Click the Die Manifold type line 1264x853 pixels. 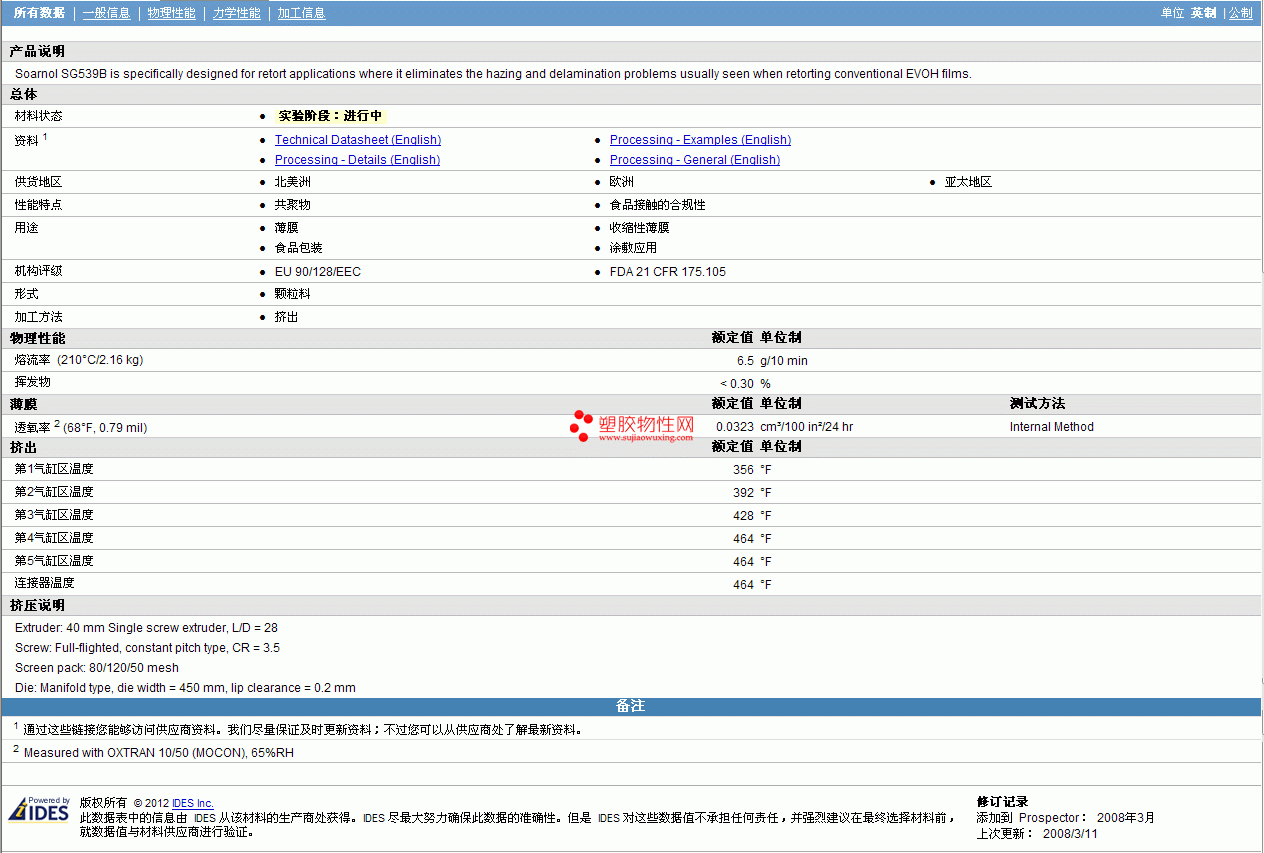pyautogui.click(x=185, y=688)
